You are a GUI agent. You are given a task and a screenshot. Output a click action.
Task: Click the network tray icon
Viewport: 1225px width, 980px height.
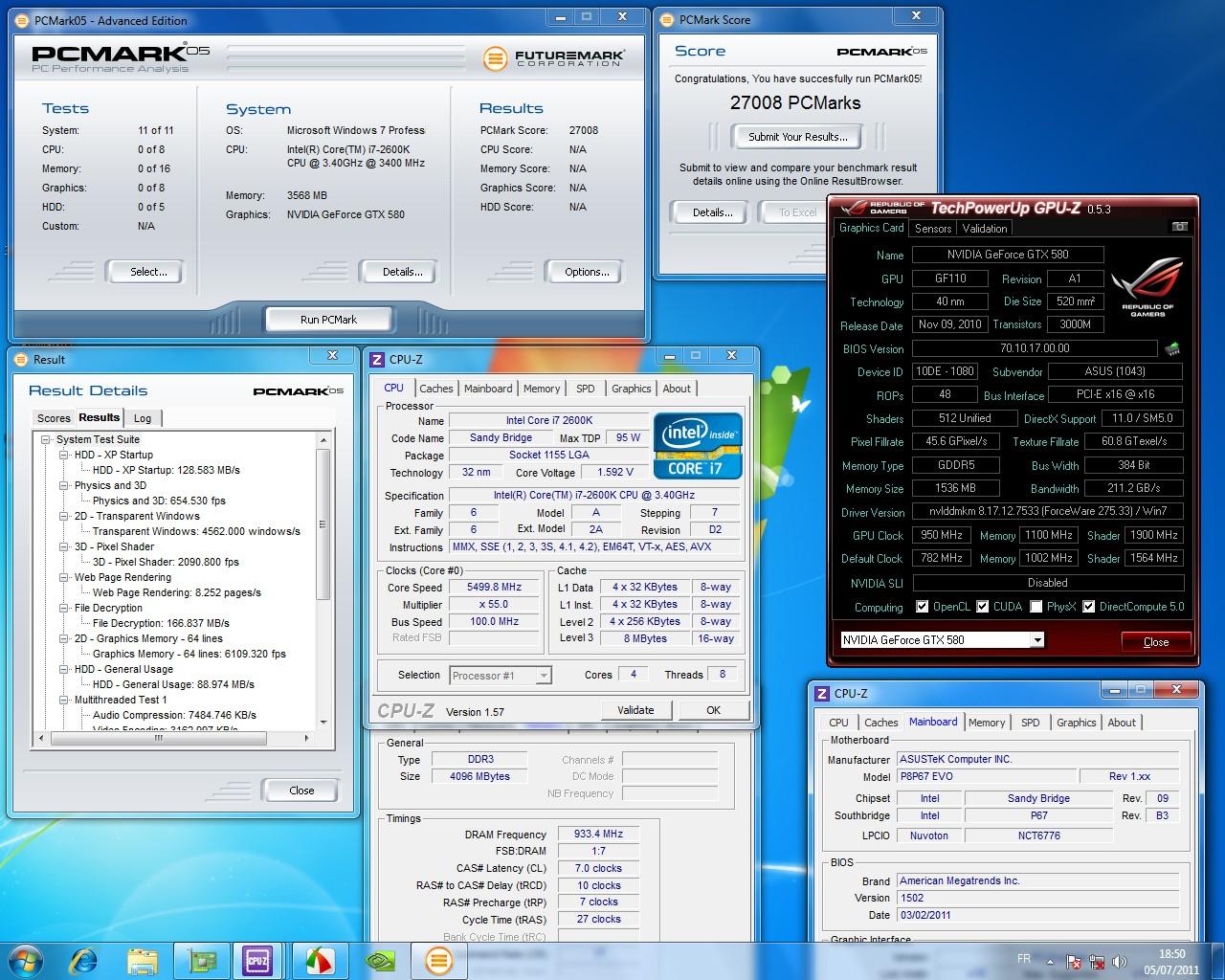point(1095,962)
